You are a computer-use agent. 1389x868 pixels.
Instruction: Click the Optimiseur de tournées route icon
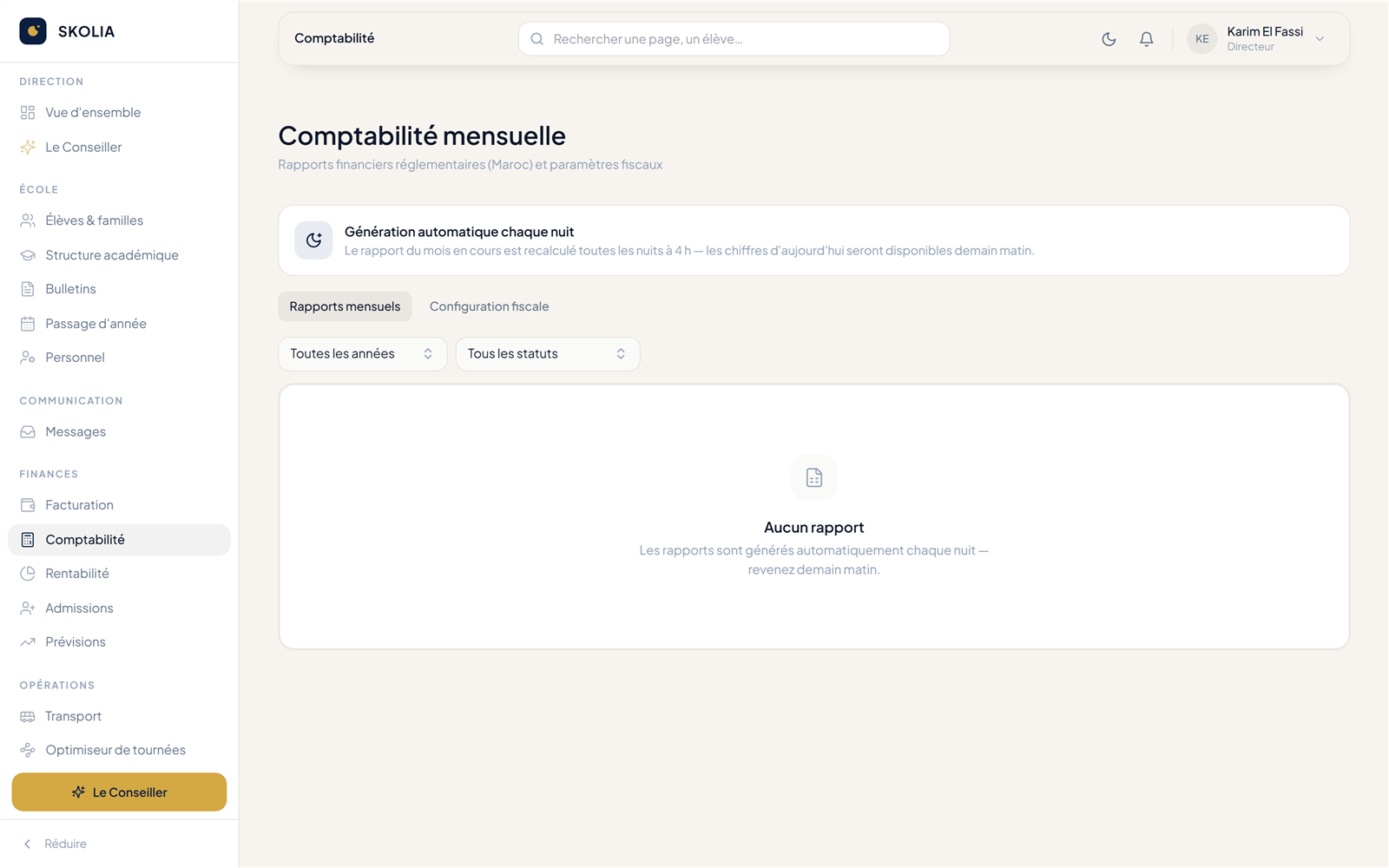click(28, 750)
